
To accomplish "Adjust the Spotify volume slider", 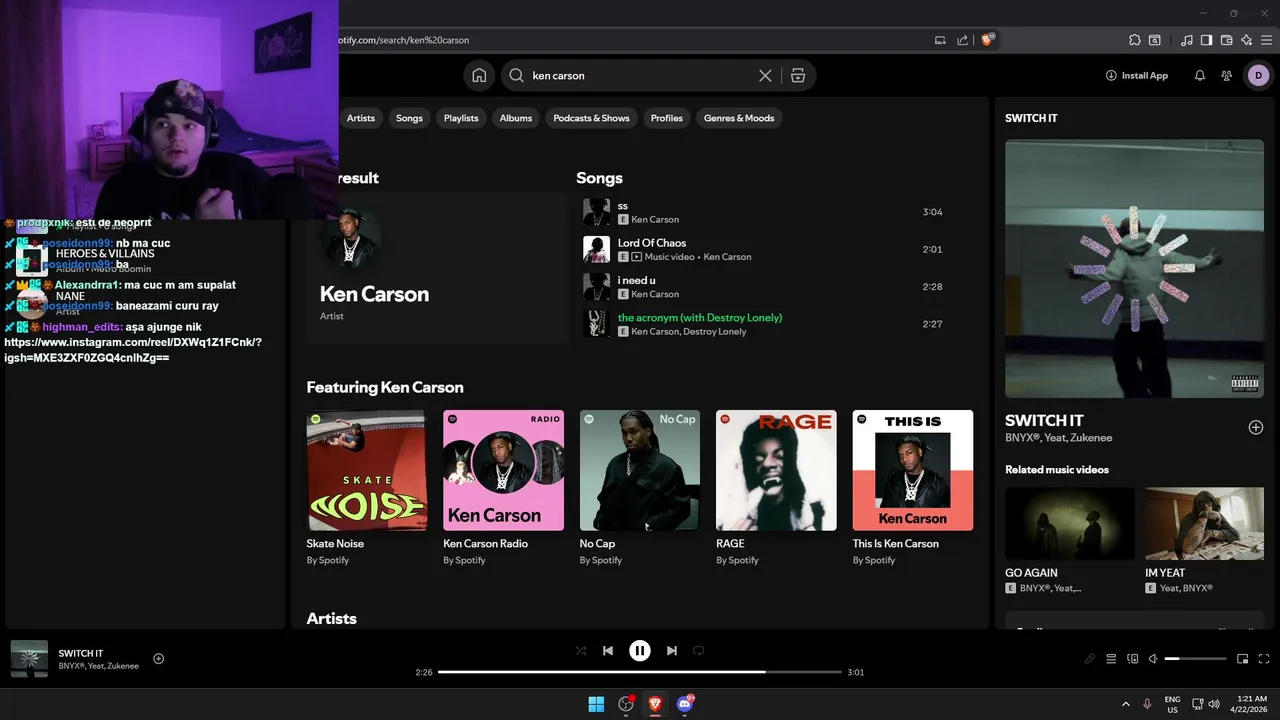I will (x=1195, y=659).
